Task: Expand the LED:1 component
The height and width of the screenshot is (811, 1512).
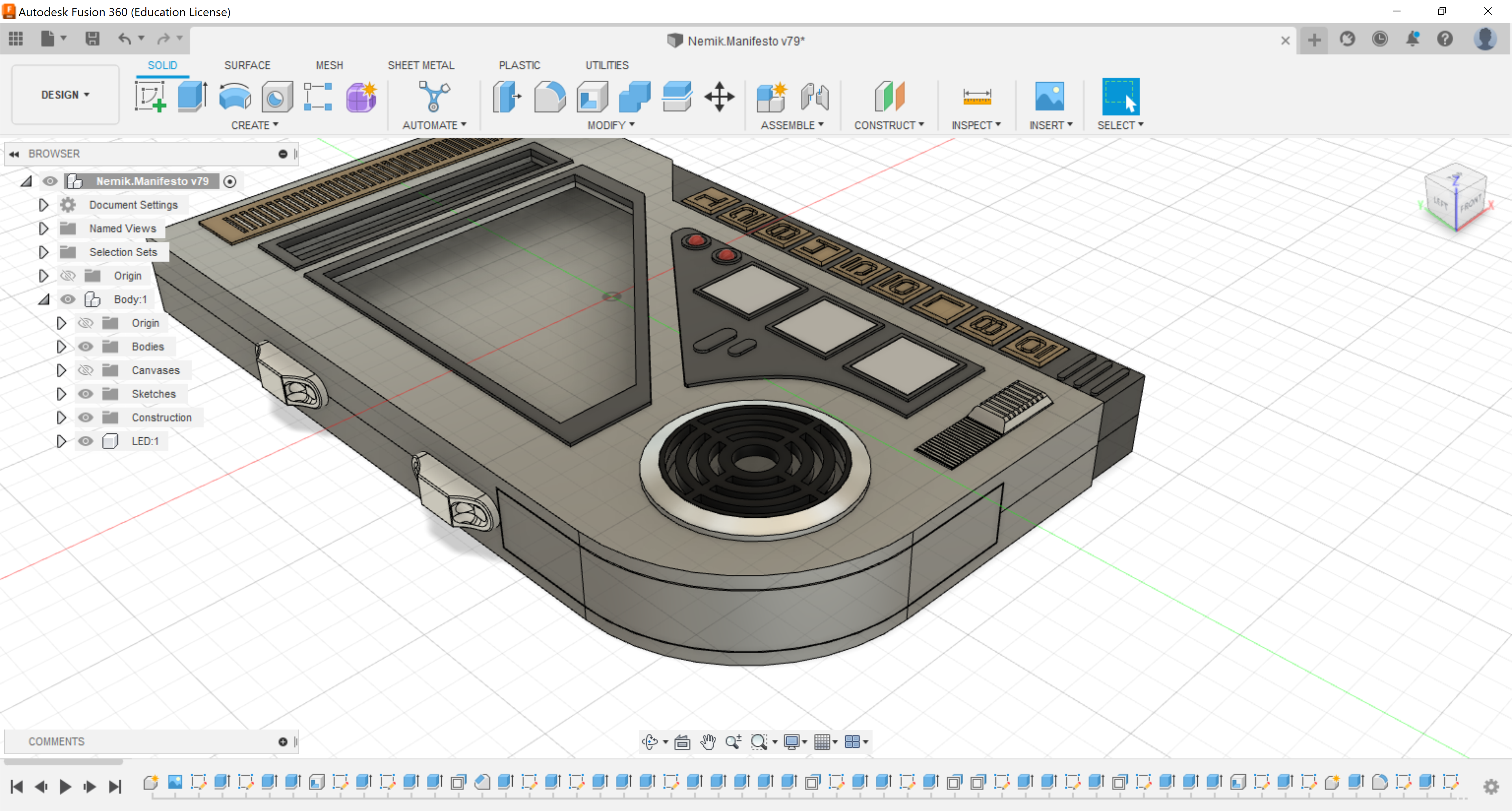Action: [x=61, y=441]
